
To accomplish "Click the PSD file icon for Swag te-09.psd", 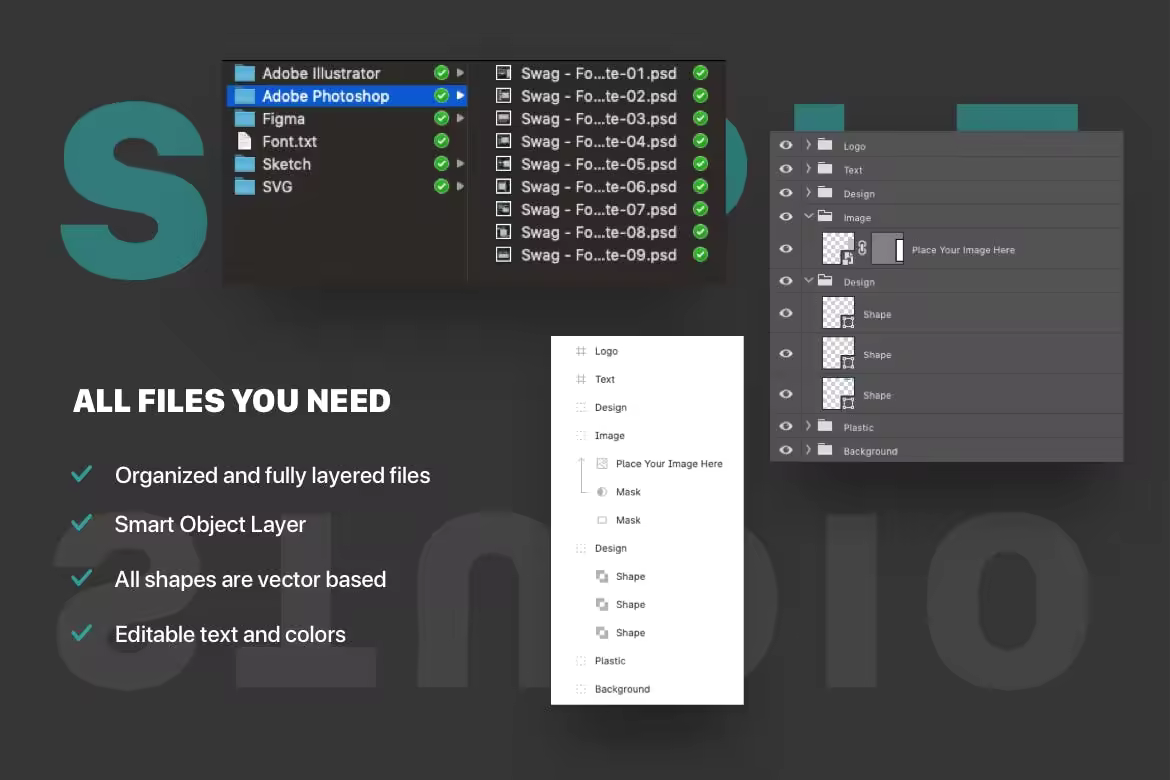I will [x=504, y=255].
